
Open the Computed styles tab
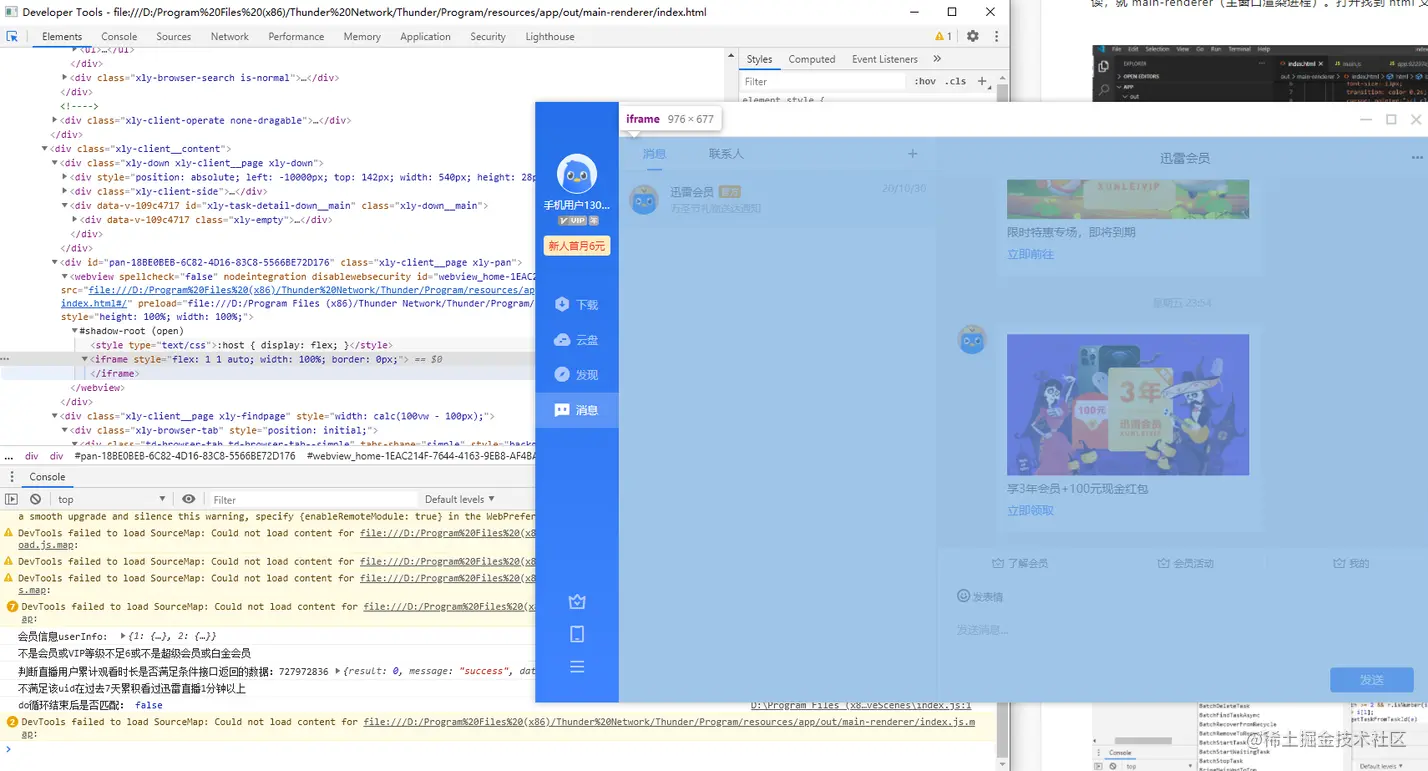(811, 59)
